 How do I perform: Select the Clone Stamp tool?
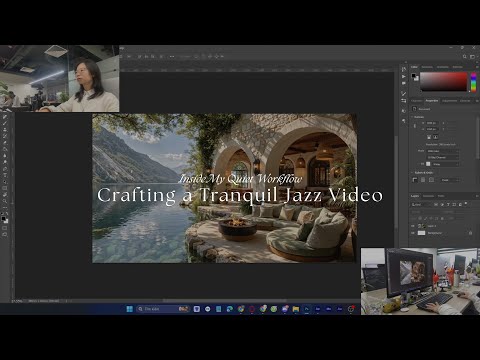(5, 130)
